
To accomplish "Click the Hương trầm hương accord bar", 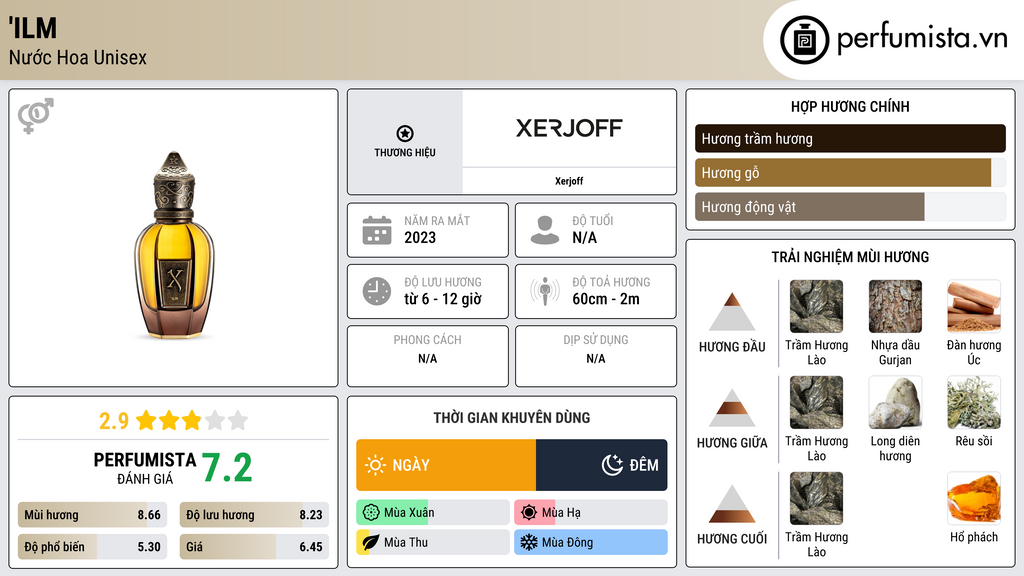I will pos(849,139).
